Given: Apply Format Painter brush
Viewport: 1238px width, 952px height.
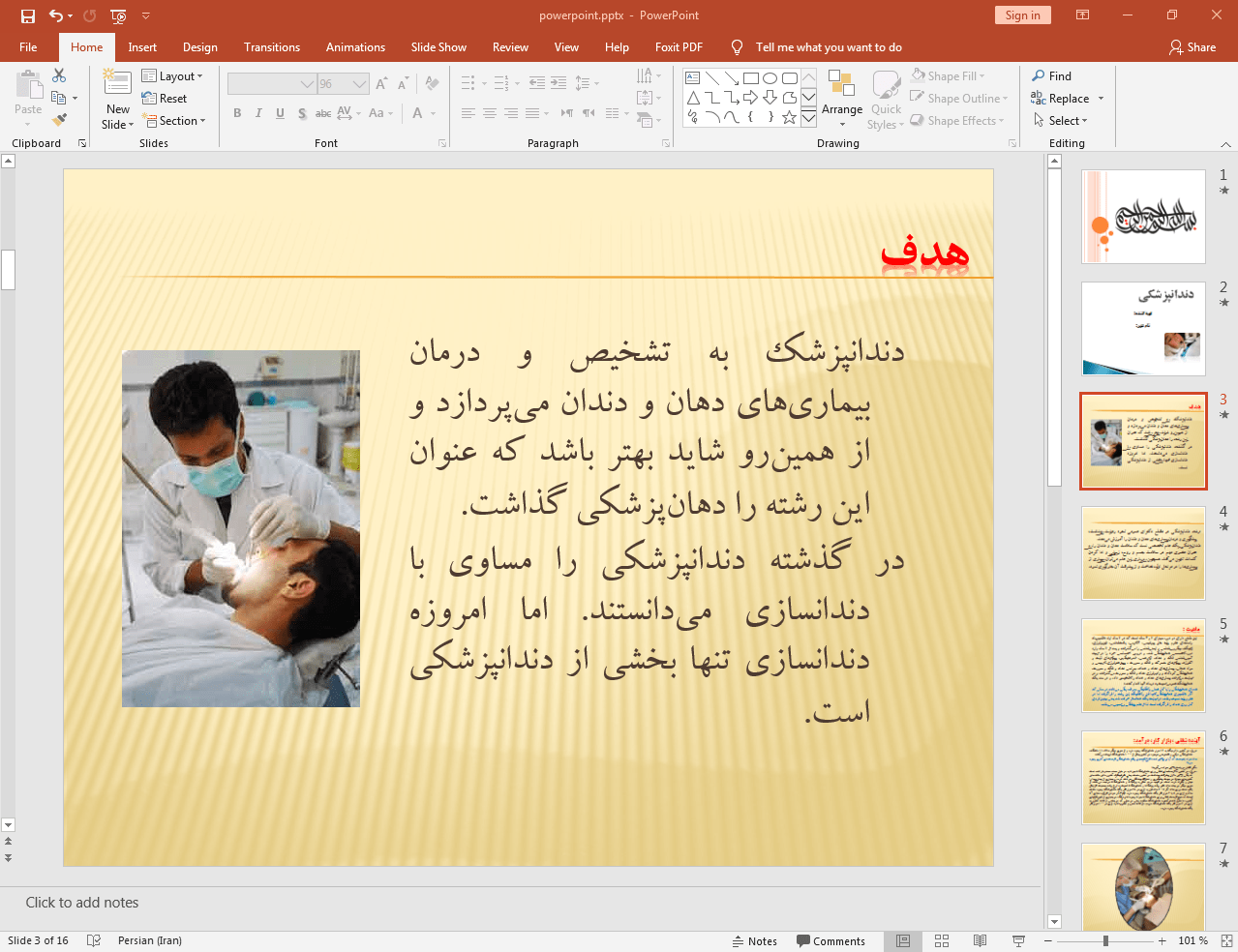Looking at the screenshot, I should pos(59,120).
